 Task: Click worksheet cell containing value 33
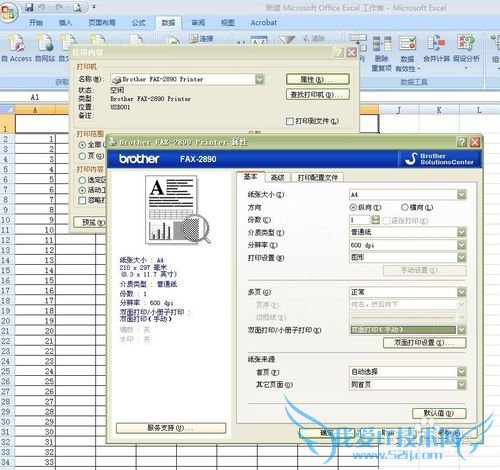point(35,462)
